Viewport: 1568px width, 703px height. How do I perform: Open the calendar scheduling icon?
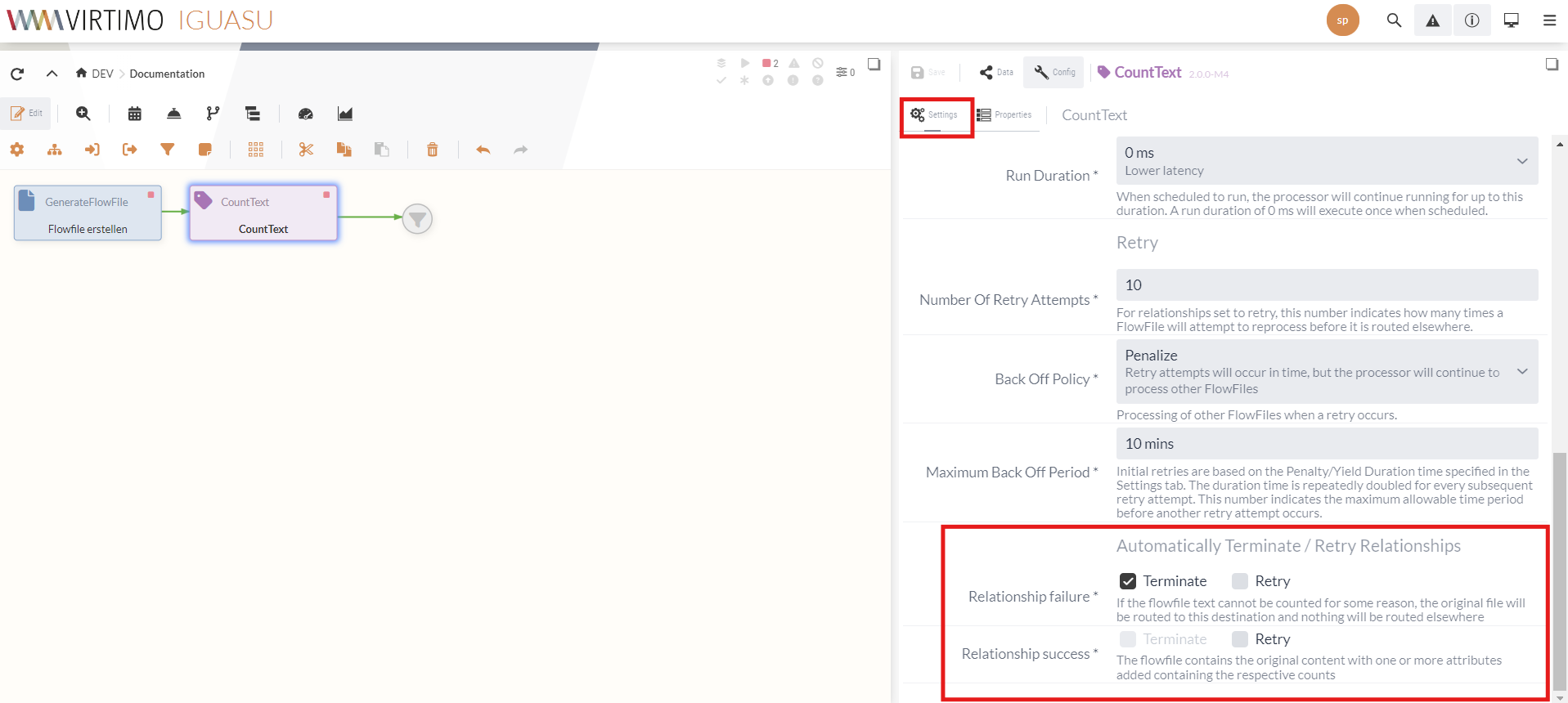[135, 114]
